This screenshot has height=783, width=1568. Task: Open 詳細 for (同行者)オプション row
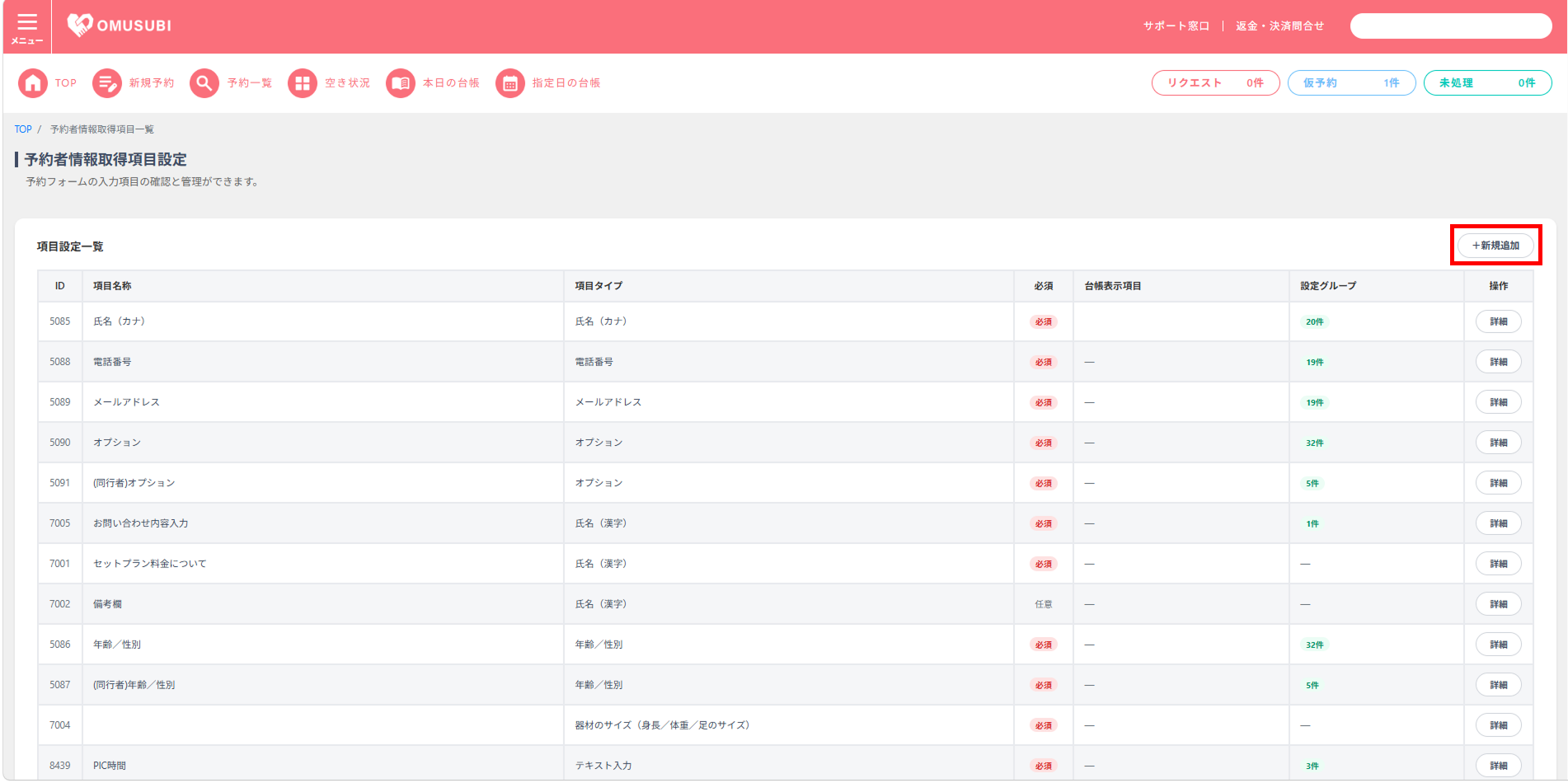[1499, 484]
